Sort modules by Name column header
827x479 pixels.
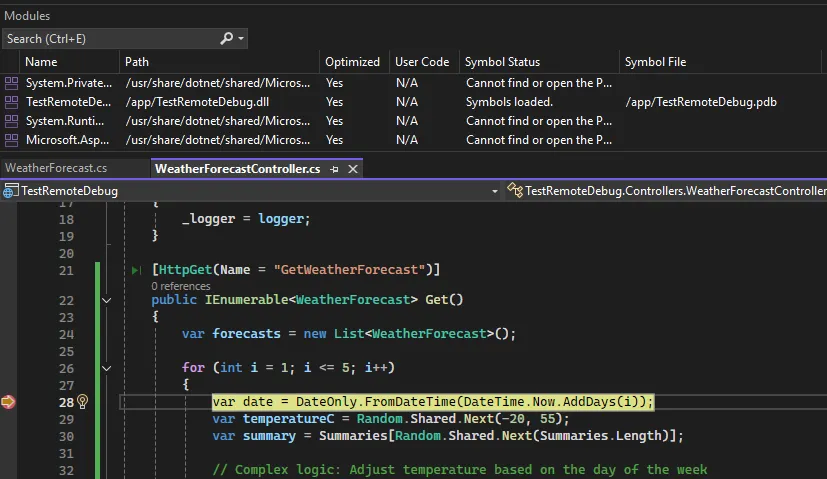click(41, 62)
